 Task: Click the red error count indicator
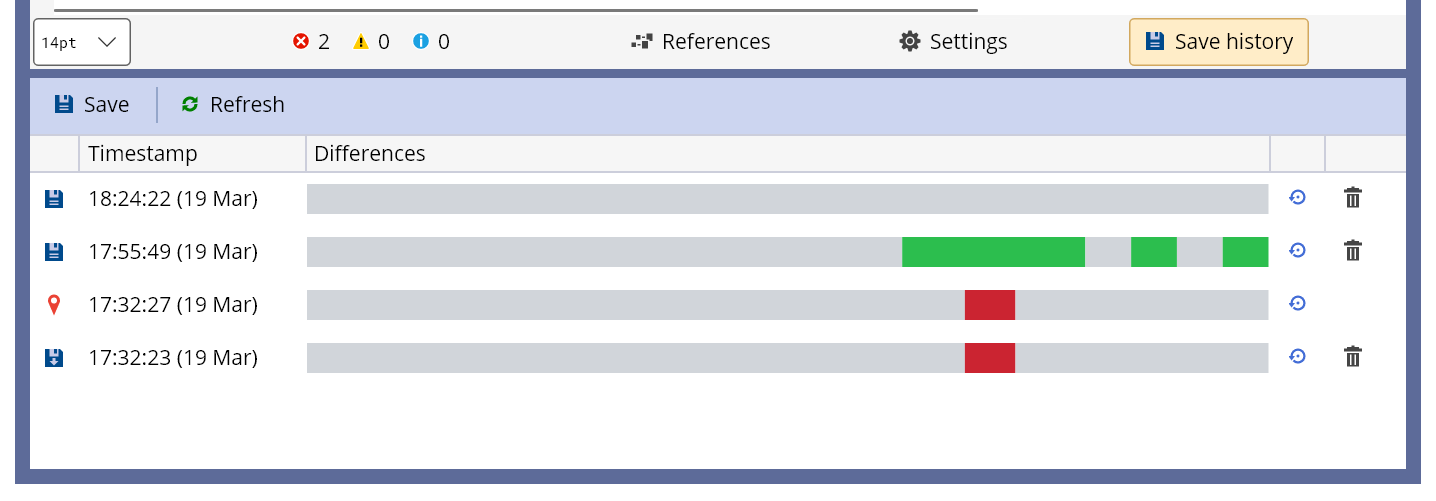(x=311, y=42)
